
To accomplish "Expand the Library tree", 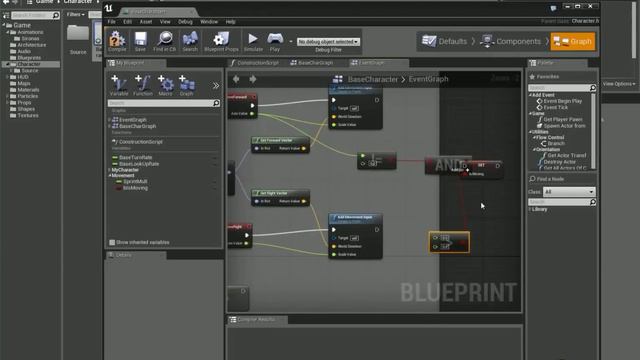I will pyautogui.click(x=530, y=209).
